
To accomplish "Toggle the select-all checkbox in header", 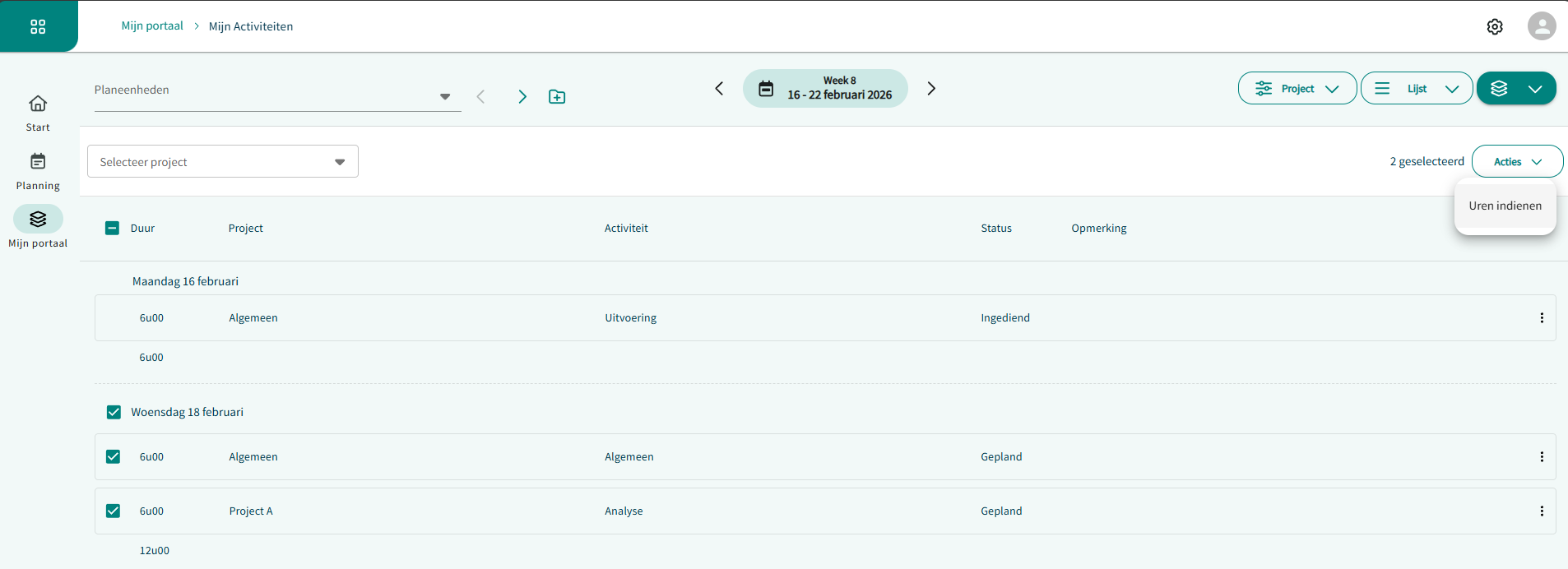I will click(113, 229).
